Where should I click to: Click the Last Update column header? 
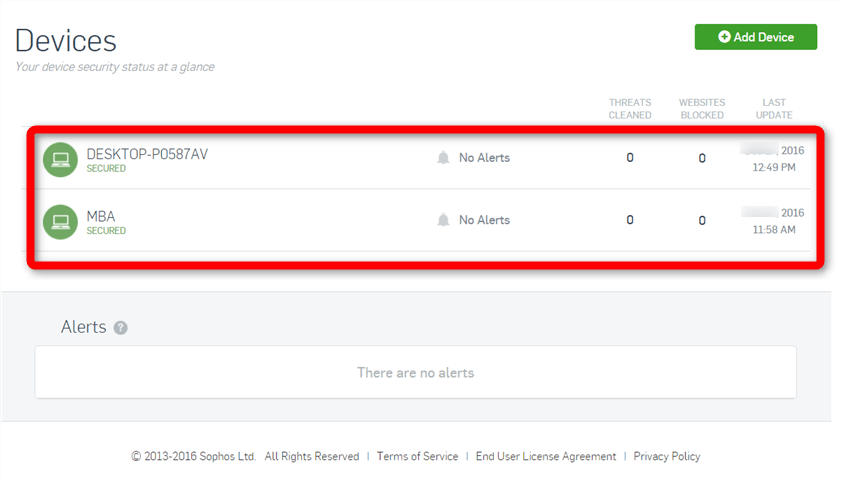pos(773,108)
